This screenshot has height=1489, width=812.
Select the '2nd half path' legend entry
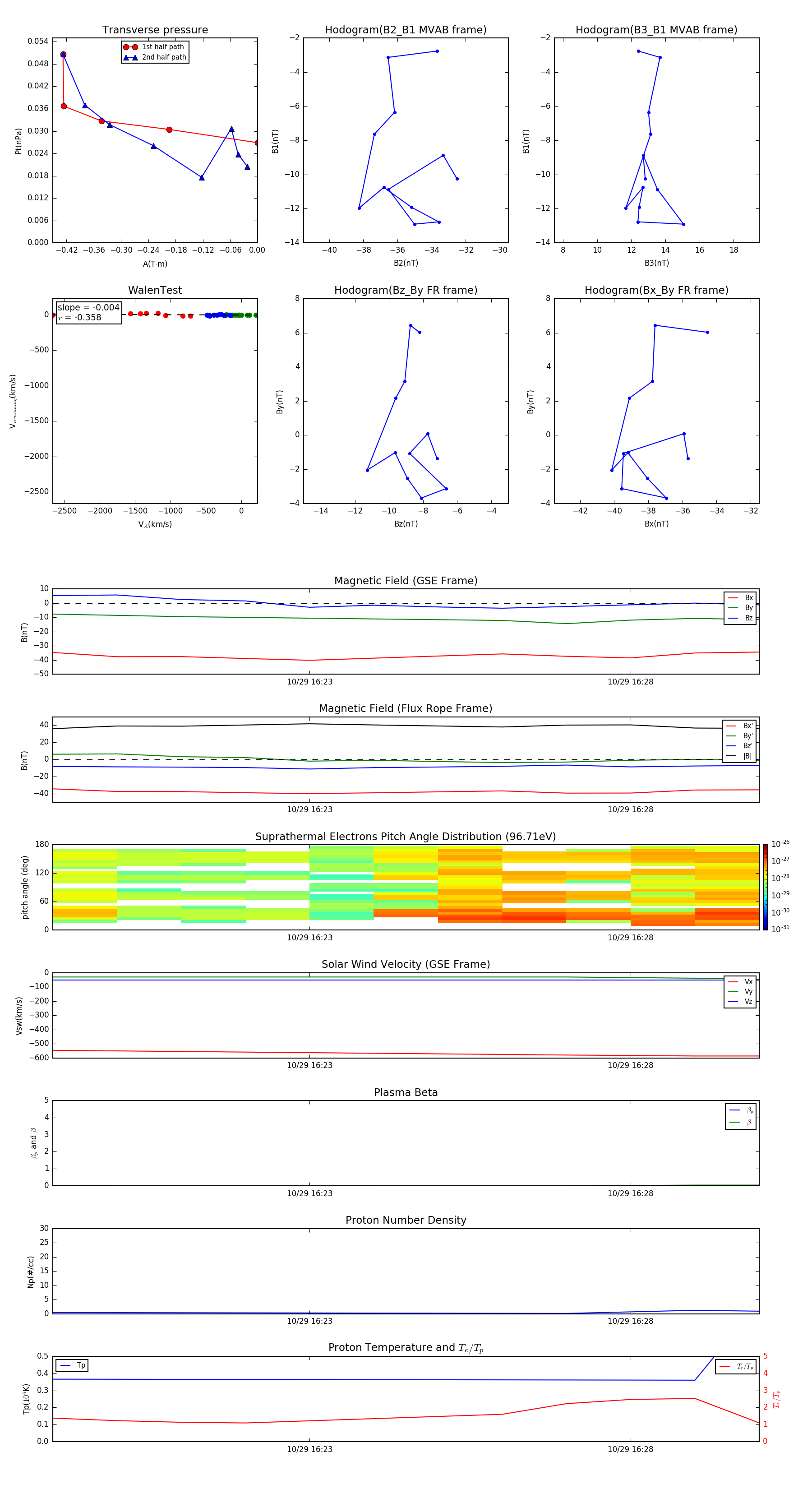click(154, 57)
